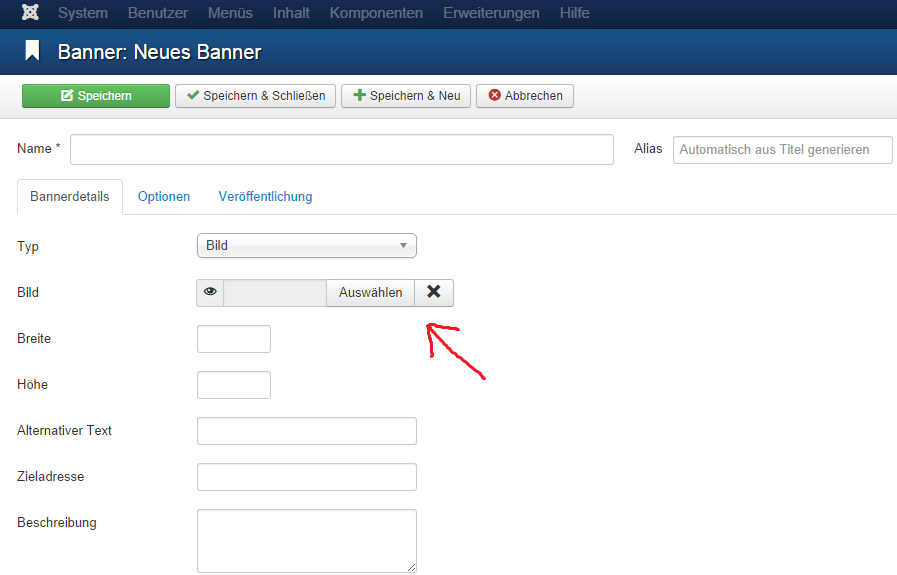Open the Komponenten menu

coord(376,13)
